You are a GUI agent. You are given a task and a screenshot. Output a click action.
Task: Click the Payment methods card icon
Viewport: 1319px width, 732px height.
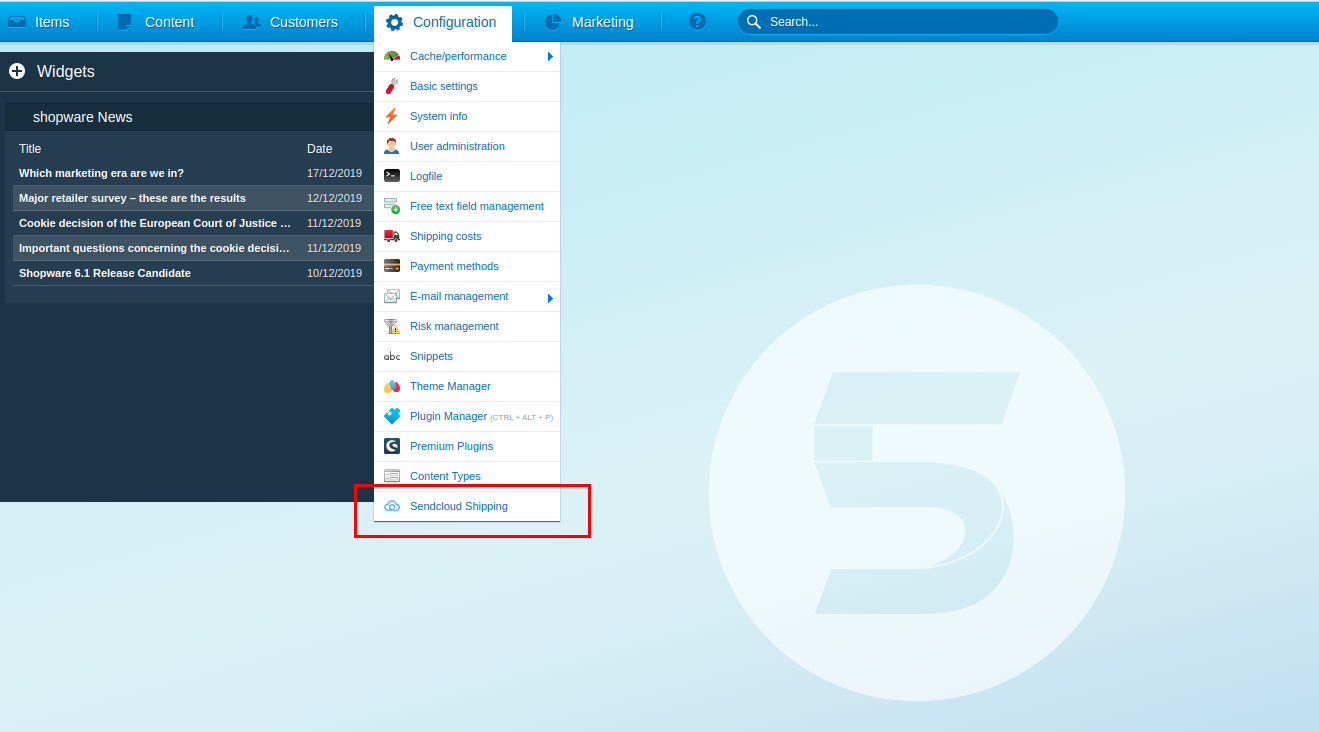pyautogui.click(x=392, y=266)
